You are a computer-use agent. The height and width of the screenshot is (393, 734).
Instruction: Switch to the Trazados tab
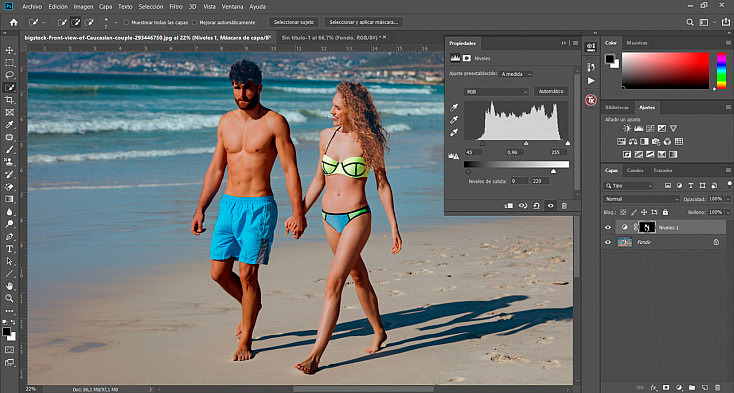663,170
